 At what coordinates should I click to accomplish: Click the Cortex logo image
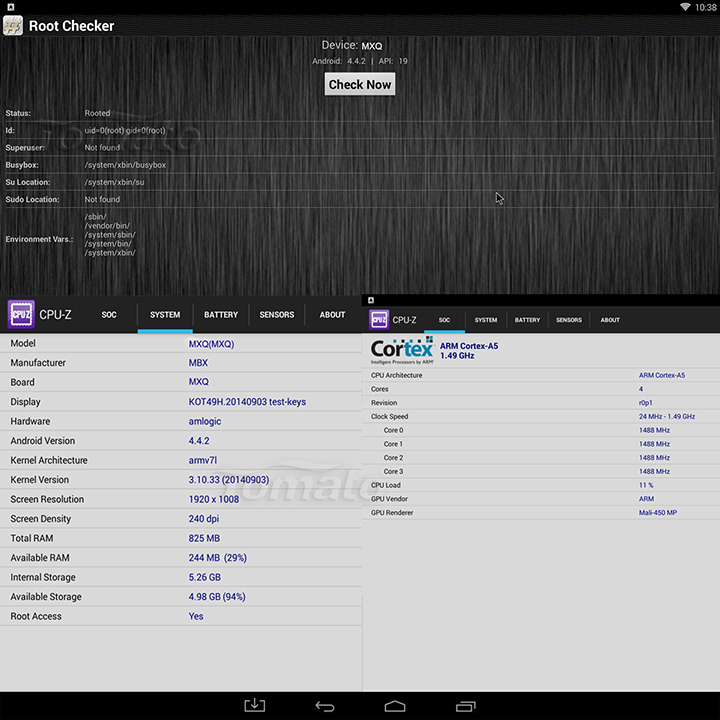402,350
